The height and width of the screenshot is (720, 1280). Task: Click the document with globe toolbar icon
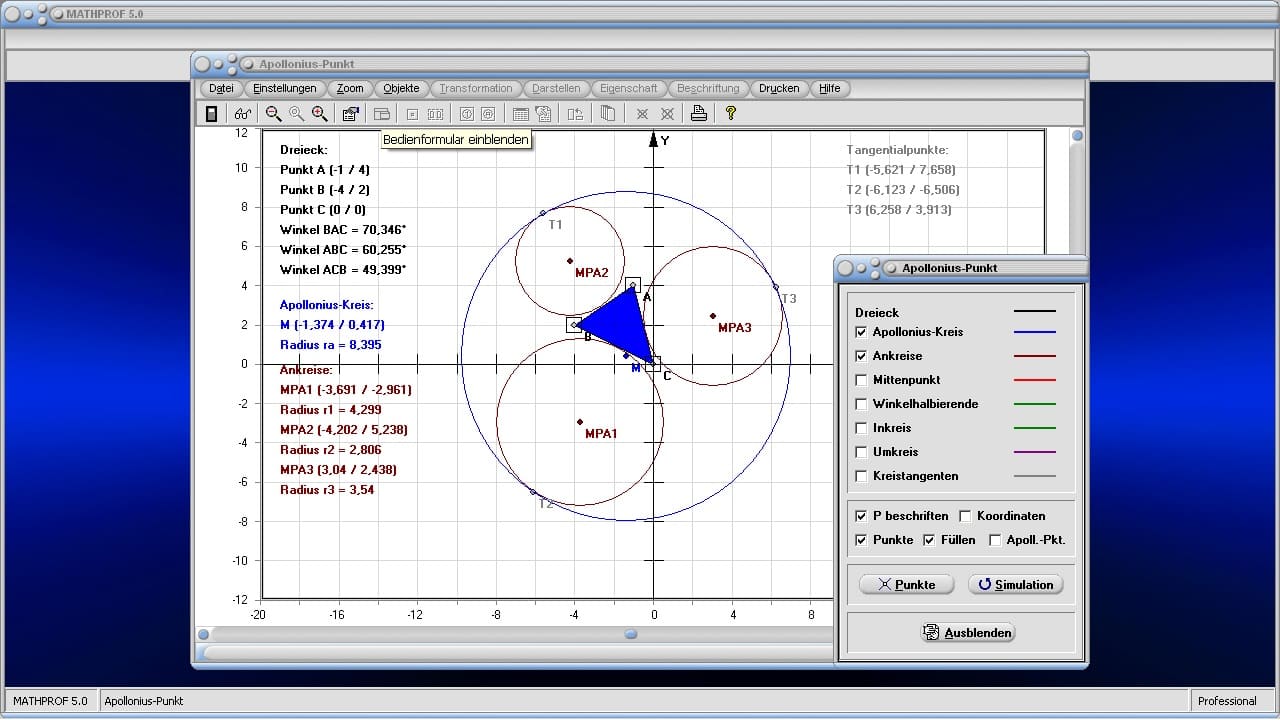pos(543,114)
